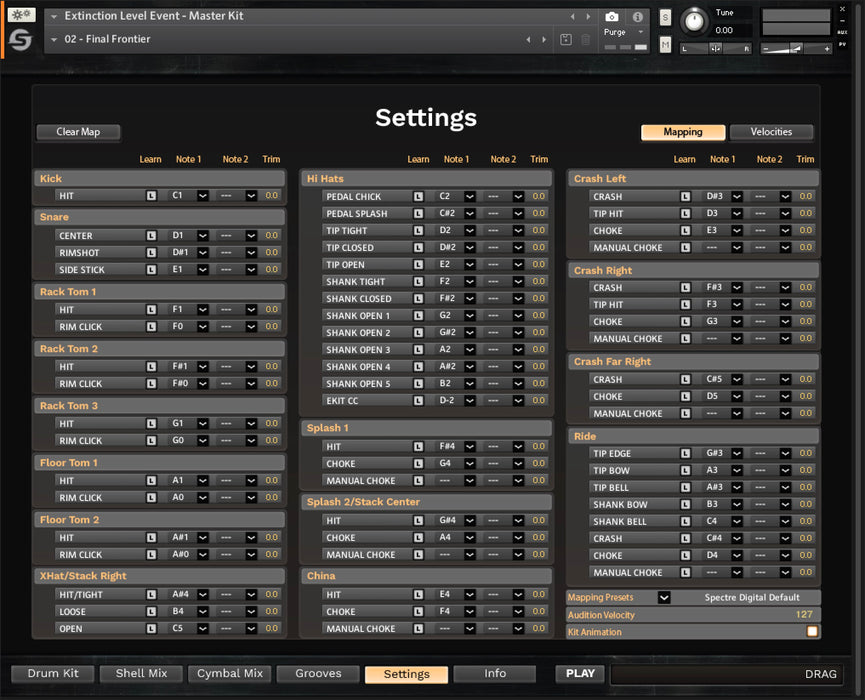The image size is (865, 700).
Task: Click learn icon for China HIT
Action: 419,595
